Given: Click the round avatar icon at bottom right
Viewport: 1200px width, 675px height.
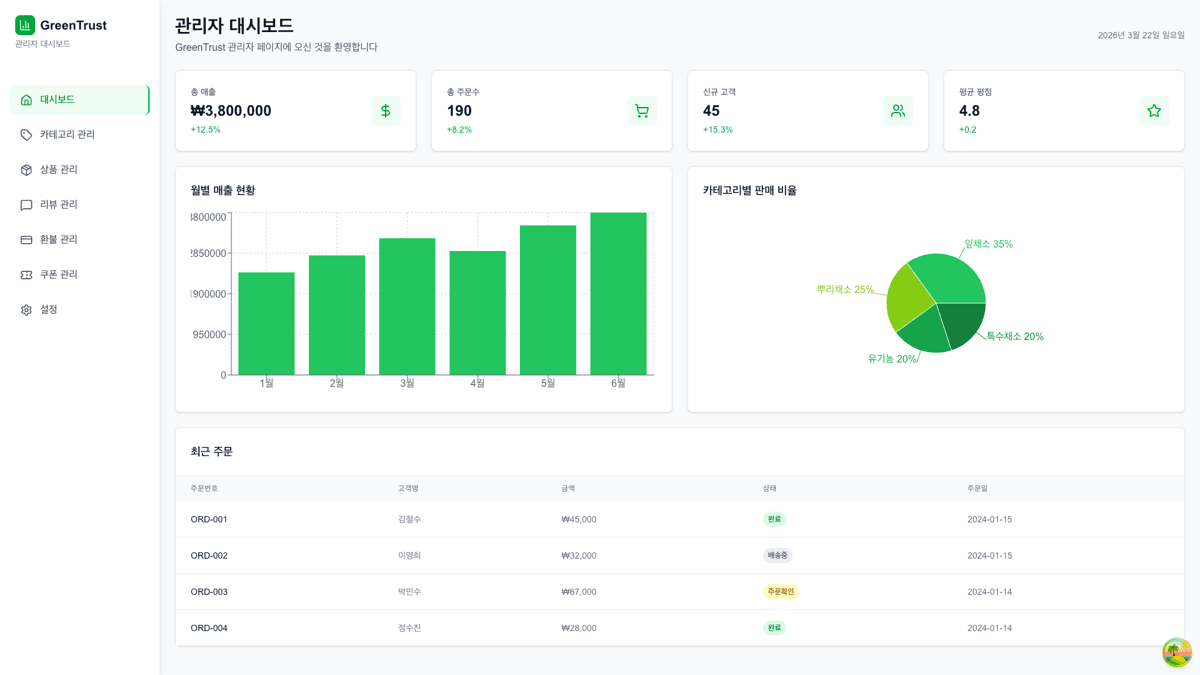Looking at the screenshot, I should pos(1176,652).
